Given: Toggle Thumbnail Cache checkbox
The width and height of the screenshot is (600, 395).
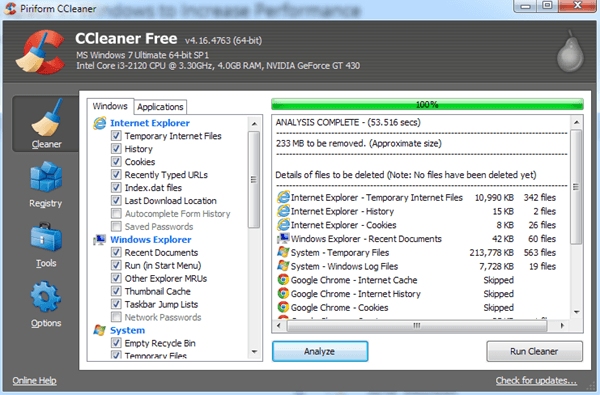Looking at the screenshot, I should coord(116,291).
